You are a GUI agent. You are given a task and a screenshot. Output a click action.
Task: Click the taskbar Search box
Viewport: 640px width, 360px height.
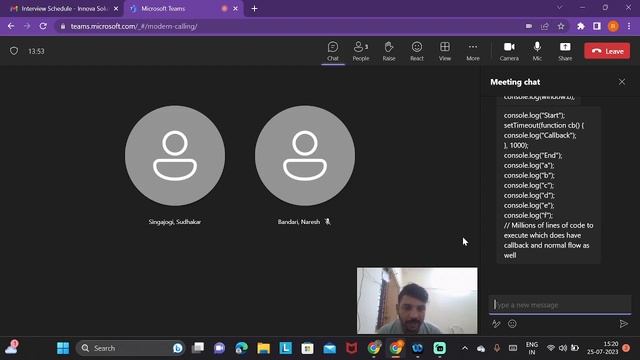tap(130, 348)
